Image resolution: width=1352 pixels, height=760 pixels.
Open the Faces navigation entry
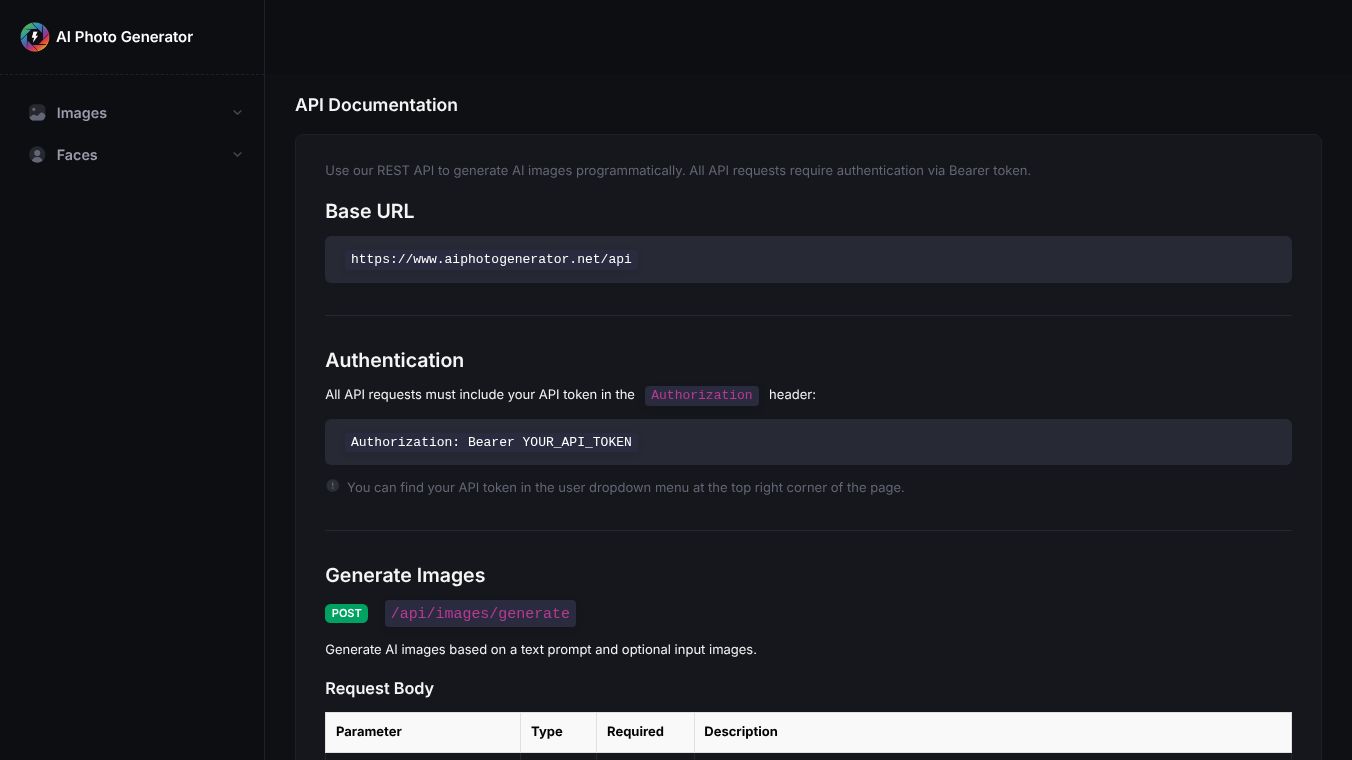tap(77, 155)
